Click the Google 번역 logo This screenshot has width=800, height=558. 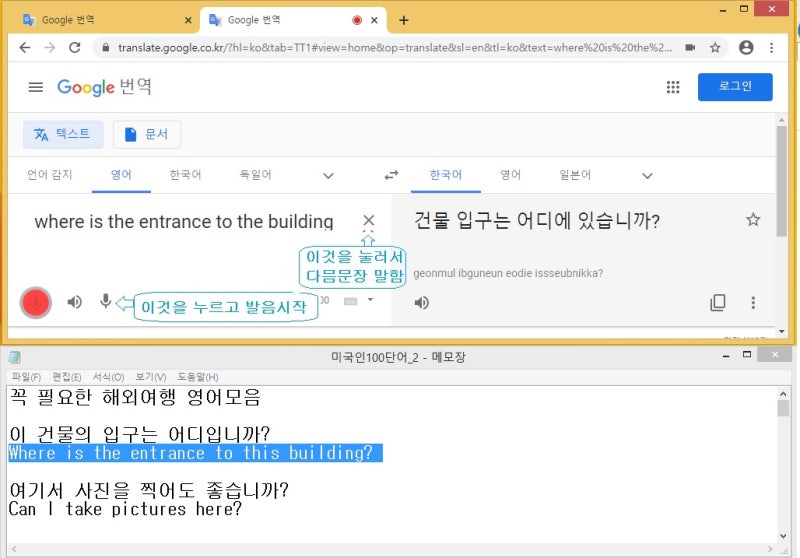point(104,87)
